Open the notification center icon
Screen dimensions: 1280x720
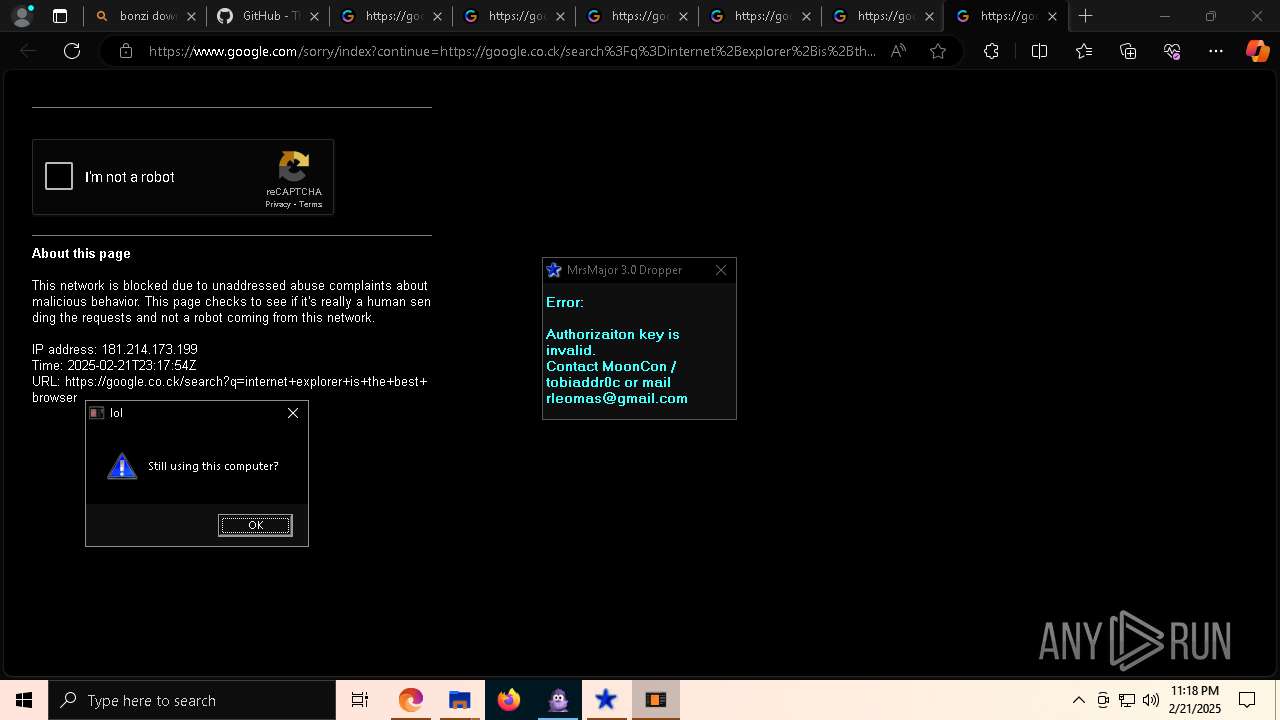[1247, 700]
